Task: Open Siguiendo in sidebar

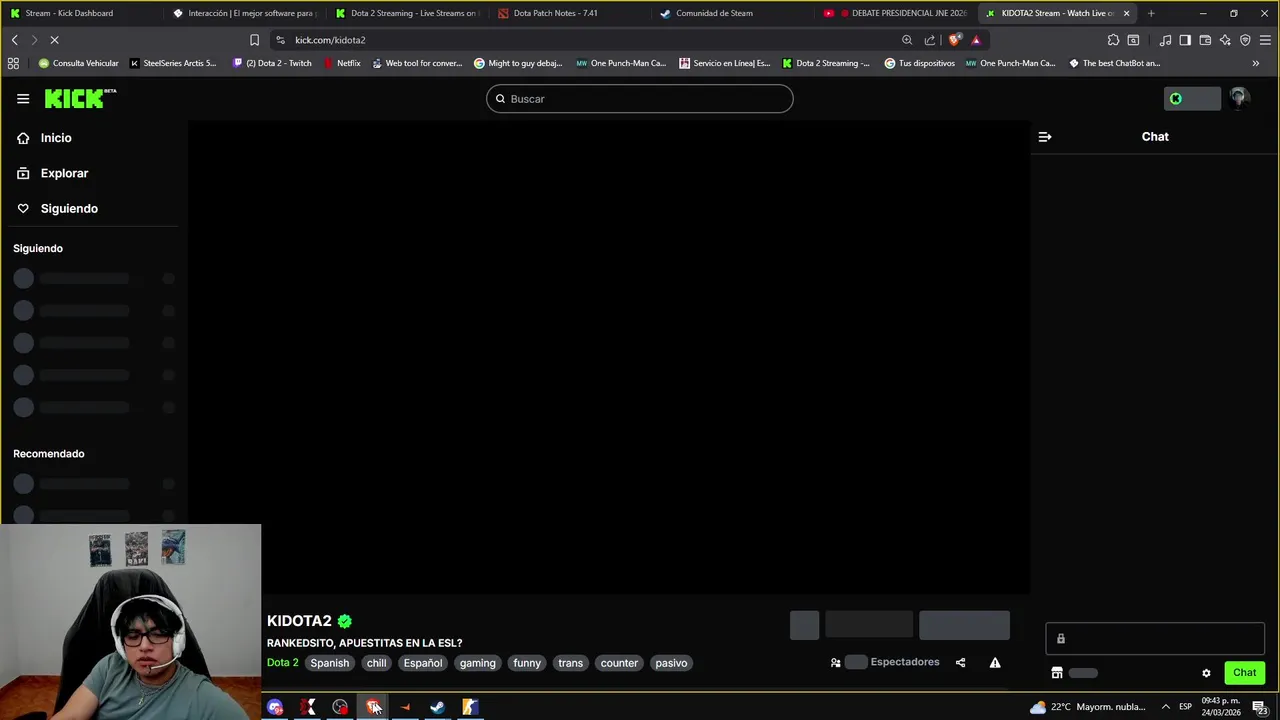Action: tap(69, 208)
